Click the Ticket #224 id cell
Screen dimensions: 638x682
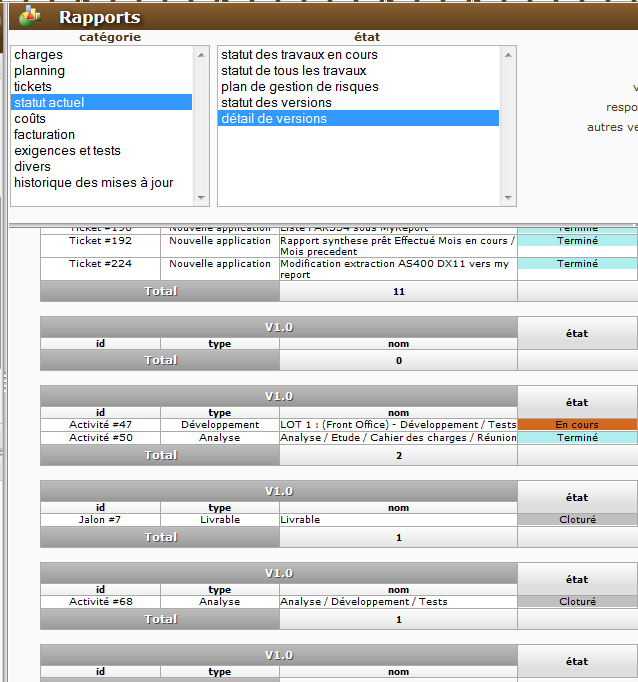pos(100,264)
